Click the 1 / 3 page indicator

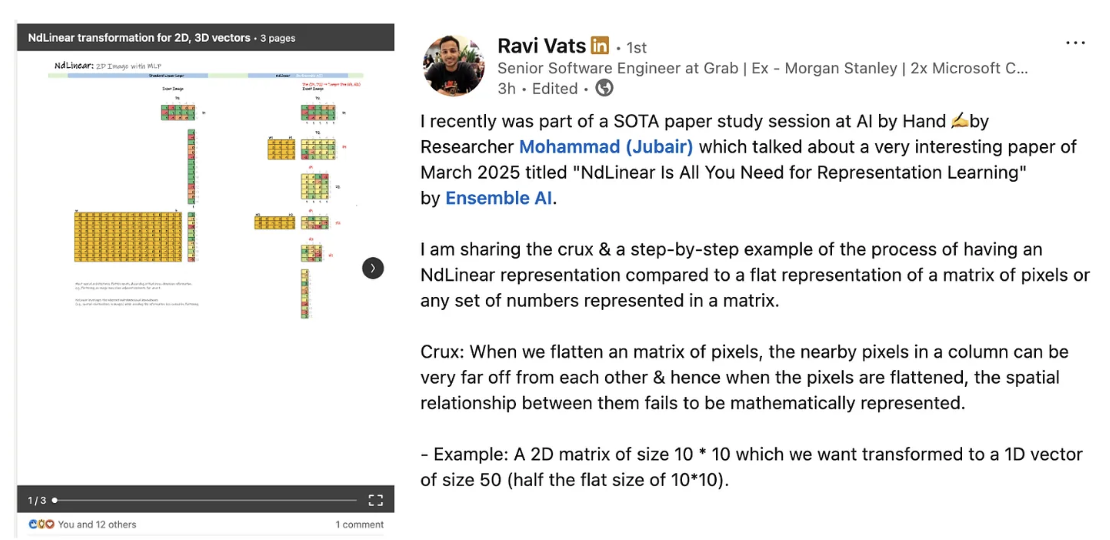click(x=37, y=500)
